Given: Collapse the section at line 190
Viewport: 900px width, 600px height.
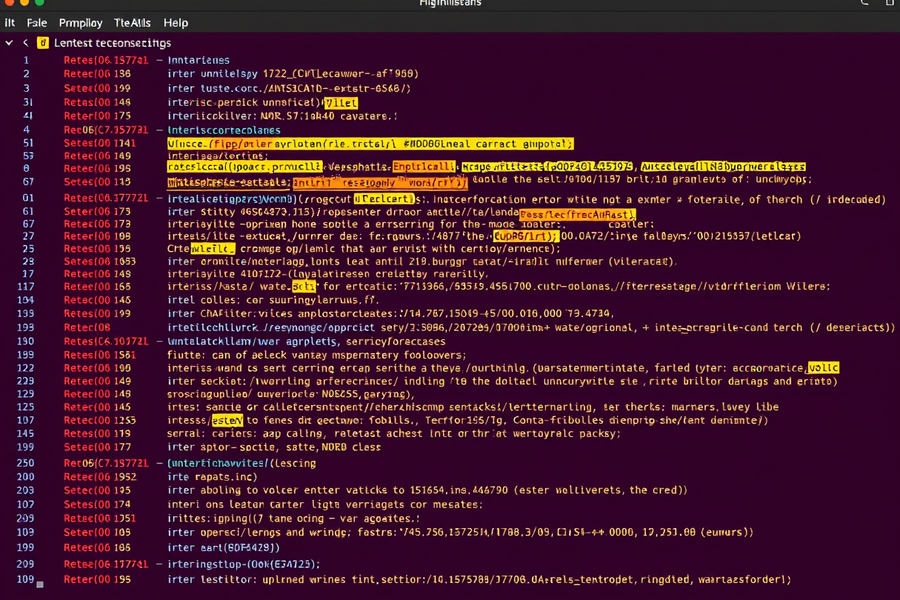Looking at the screenshot, I should click(159, 341).
